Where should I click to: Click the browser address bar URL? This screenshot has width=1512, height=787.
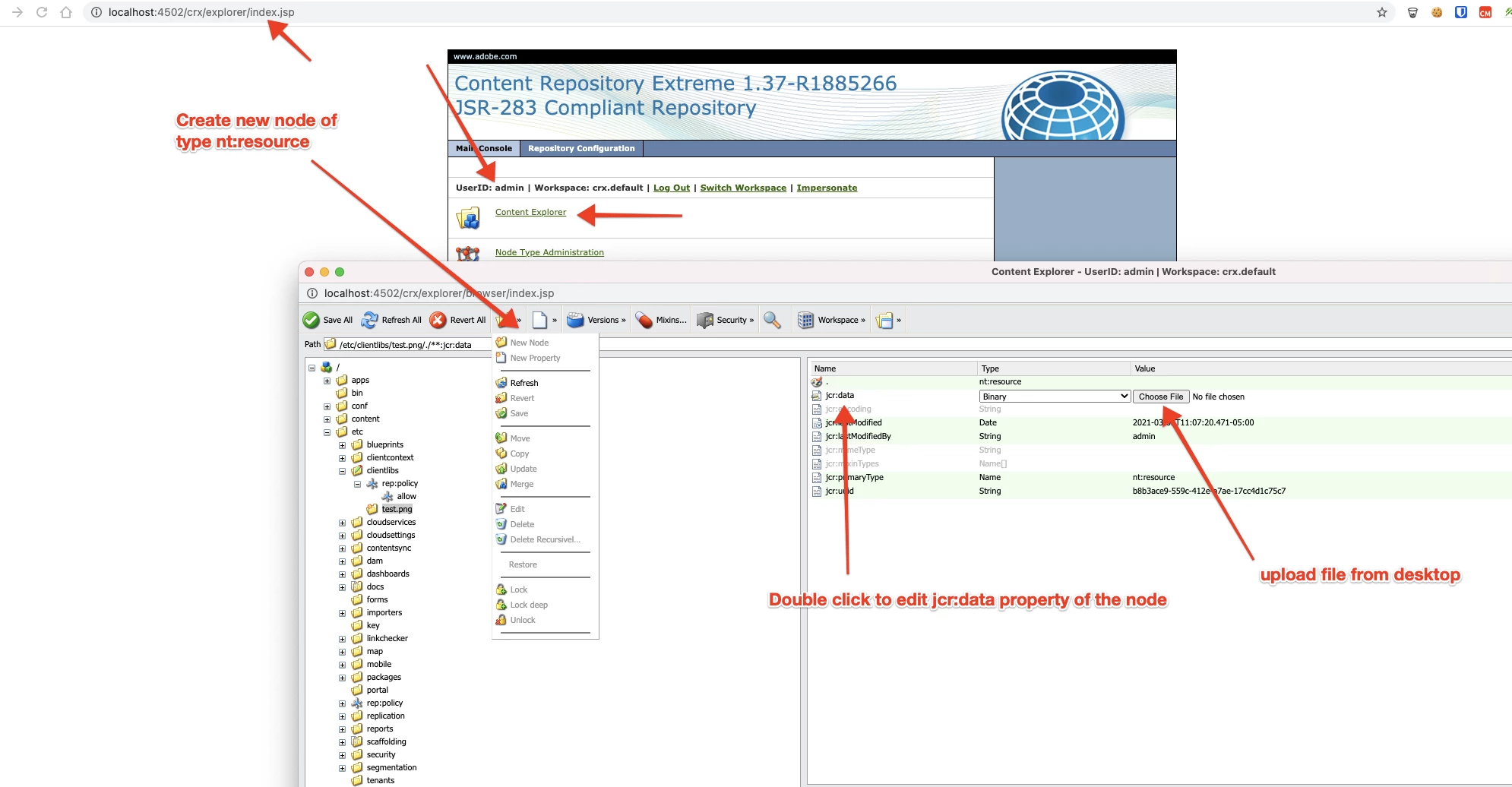(201, 12)
